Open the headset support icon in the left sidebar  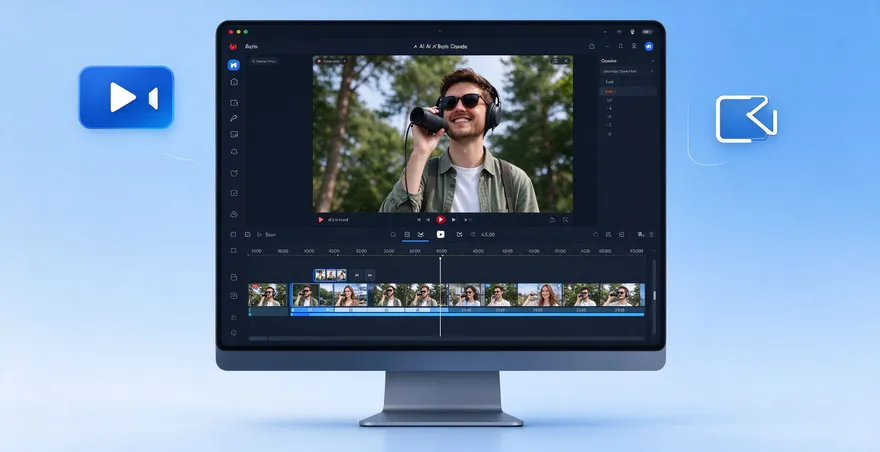(233, 152)
